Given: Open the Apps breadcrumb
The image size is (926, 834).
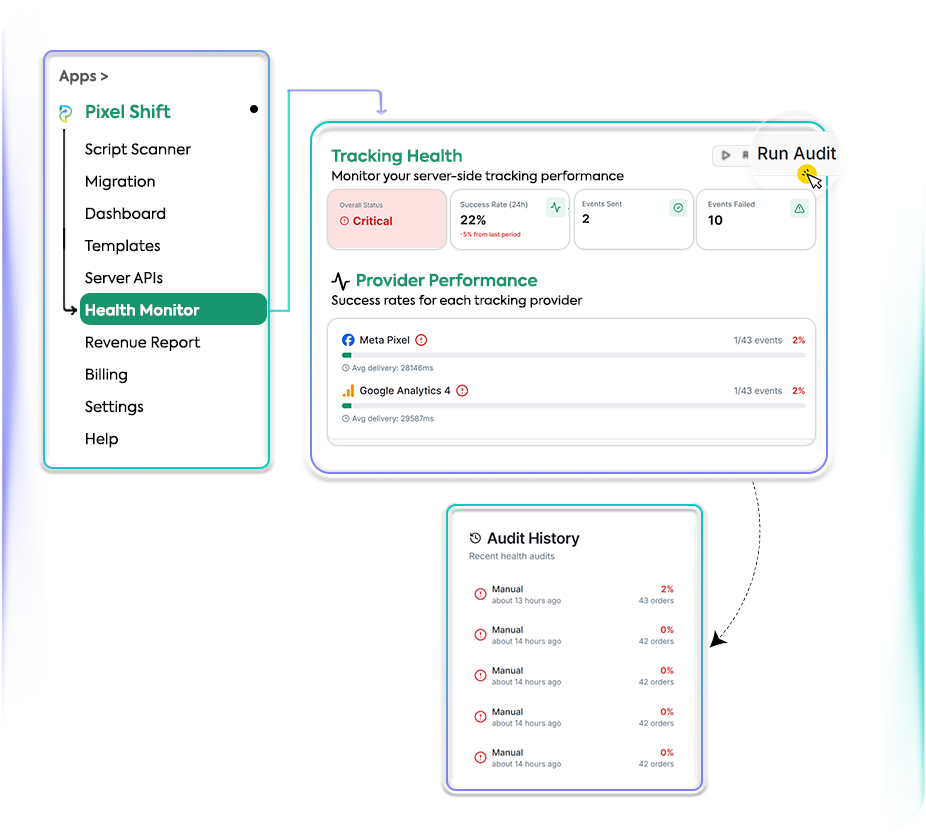Looking at the screenshot, I should click(x=83, y=77).
